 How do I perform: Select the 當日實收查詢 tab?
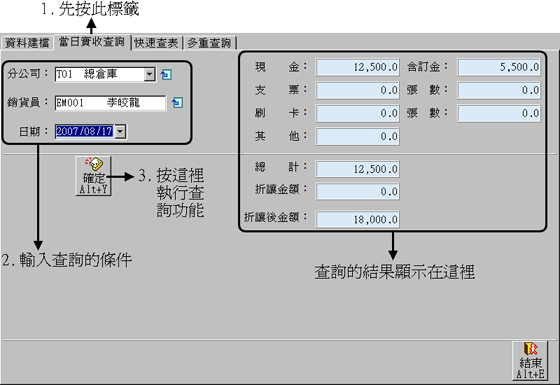pyautogui.click(x=92, y=42)
